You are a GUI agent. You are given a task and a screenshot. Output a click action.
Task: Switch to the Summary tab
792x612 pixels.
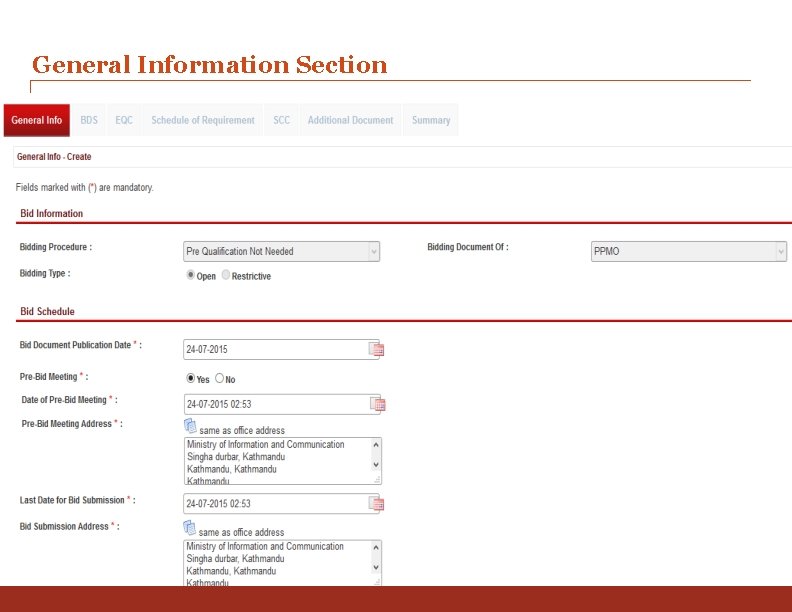pyautogui.click(x=431, y=120)
